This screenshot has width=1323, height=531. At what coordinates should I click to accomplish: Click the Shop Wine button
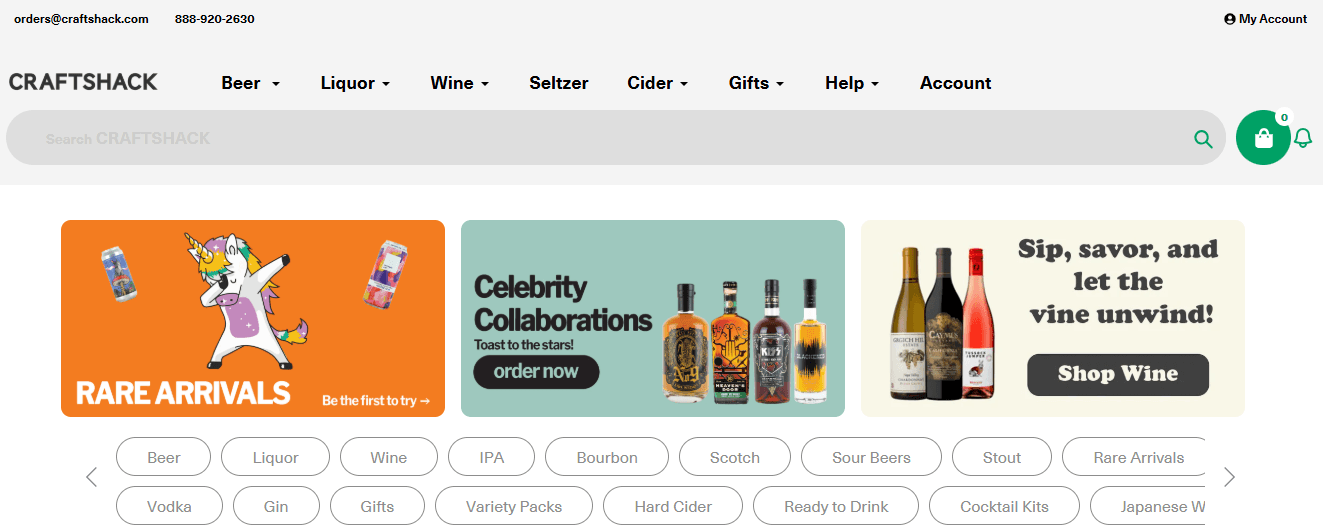[1118, 374]
